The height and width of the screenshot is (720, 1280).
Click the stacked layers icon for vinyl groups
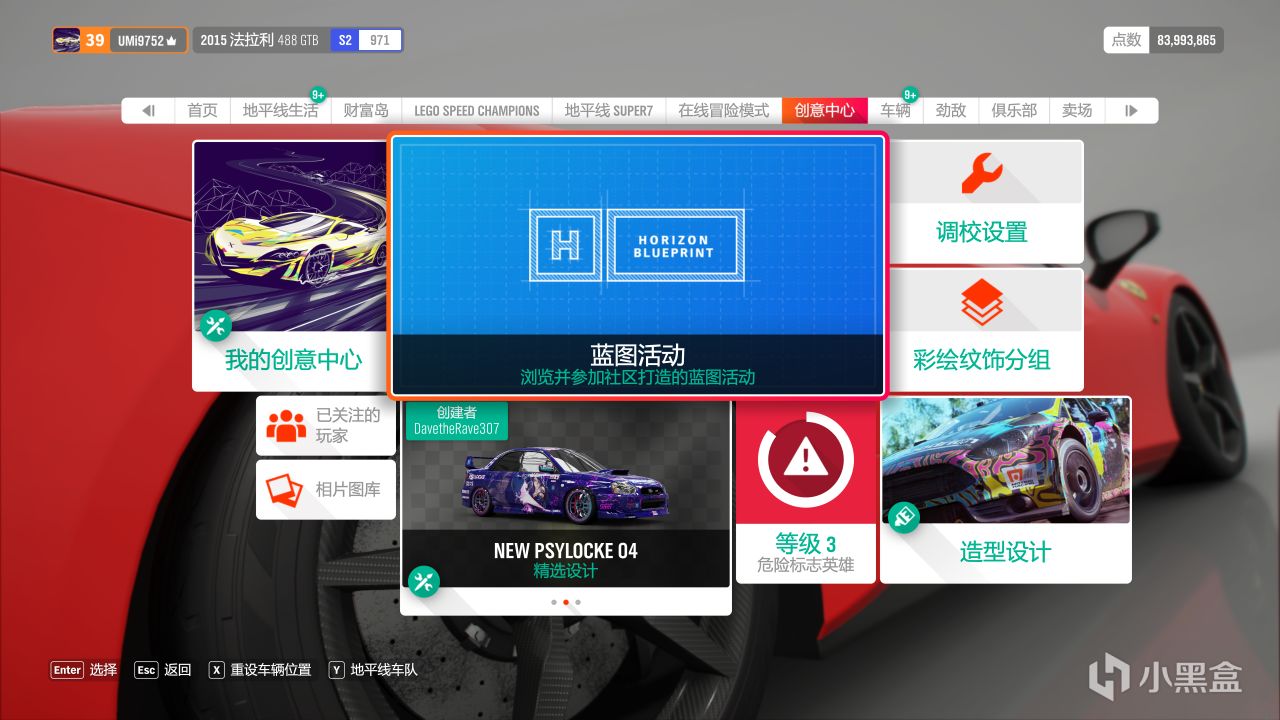click(x=981, y=302)
